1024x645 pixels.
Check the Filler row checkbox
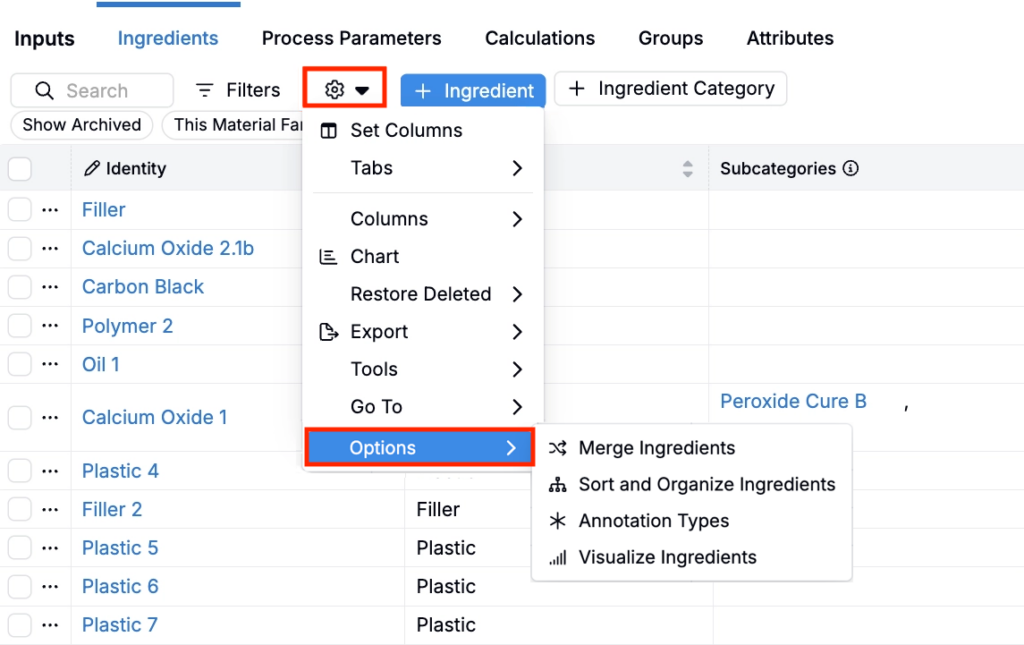click(x=20, y=210)
